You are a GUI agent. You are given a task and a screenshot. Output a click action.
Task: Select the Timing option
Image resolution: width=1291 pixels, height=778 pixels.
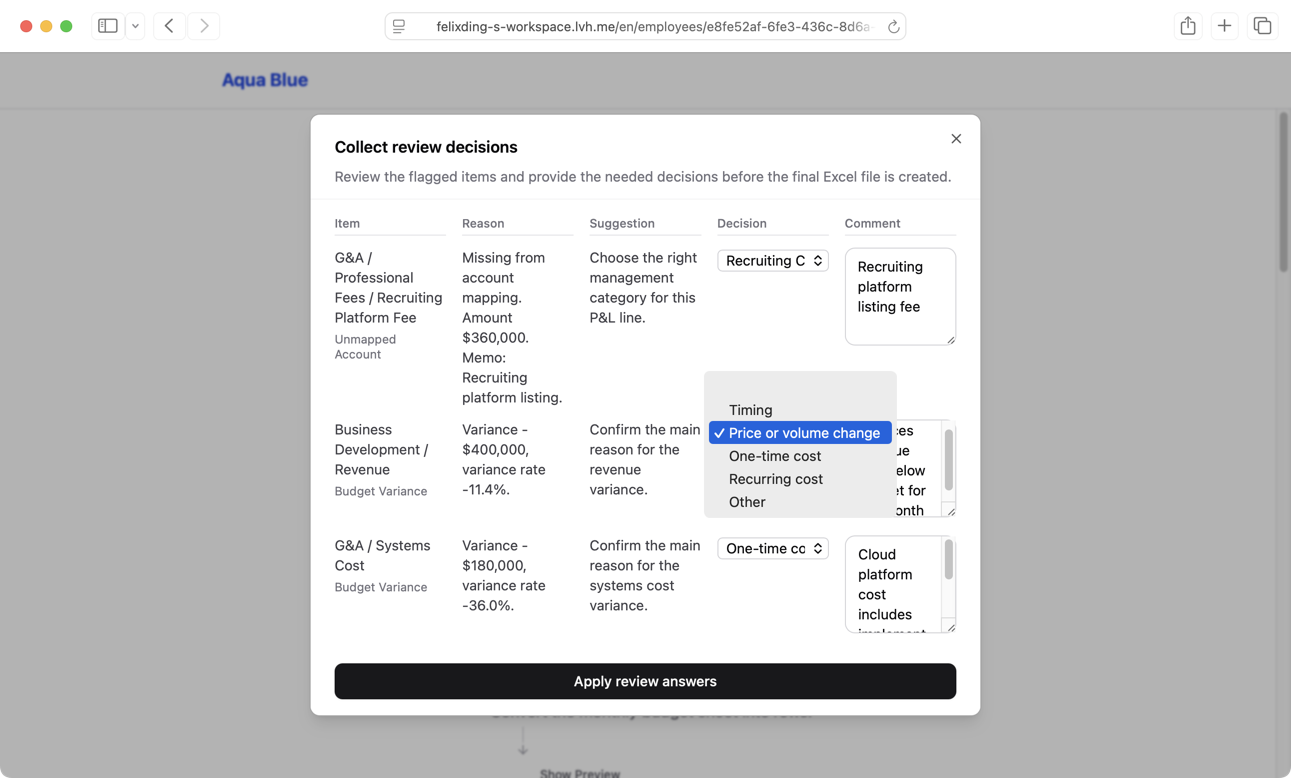point(800,410)
